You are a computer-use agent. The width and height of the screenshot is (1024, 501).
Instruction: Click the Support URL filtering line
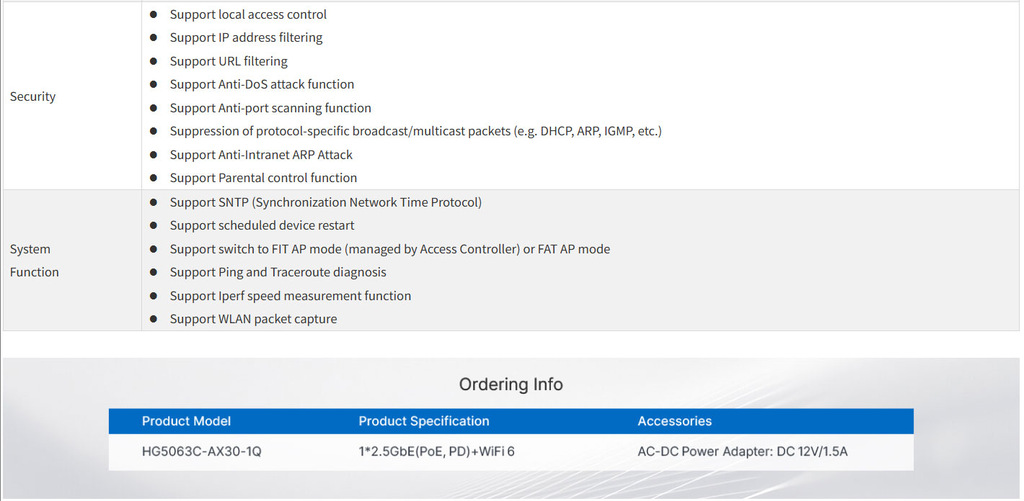[x=229, y=62]
